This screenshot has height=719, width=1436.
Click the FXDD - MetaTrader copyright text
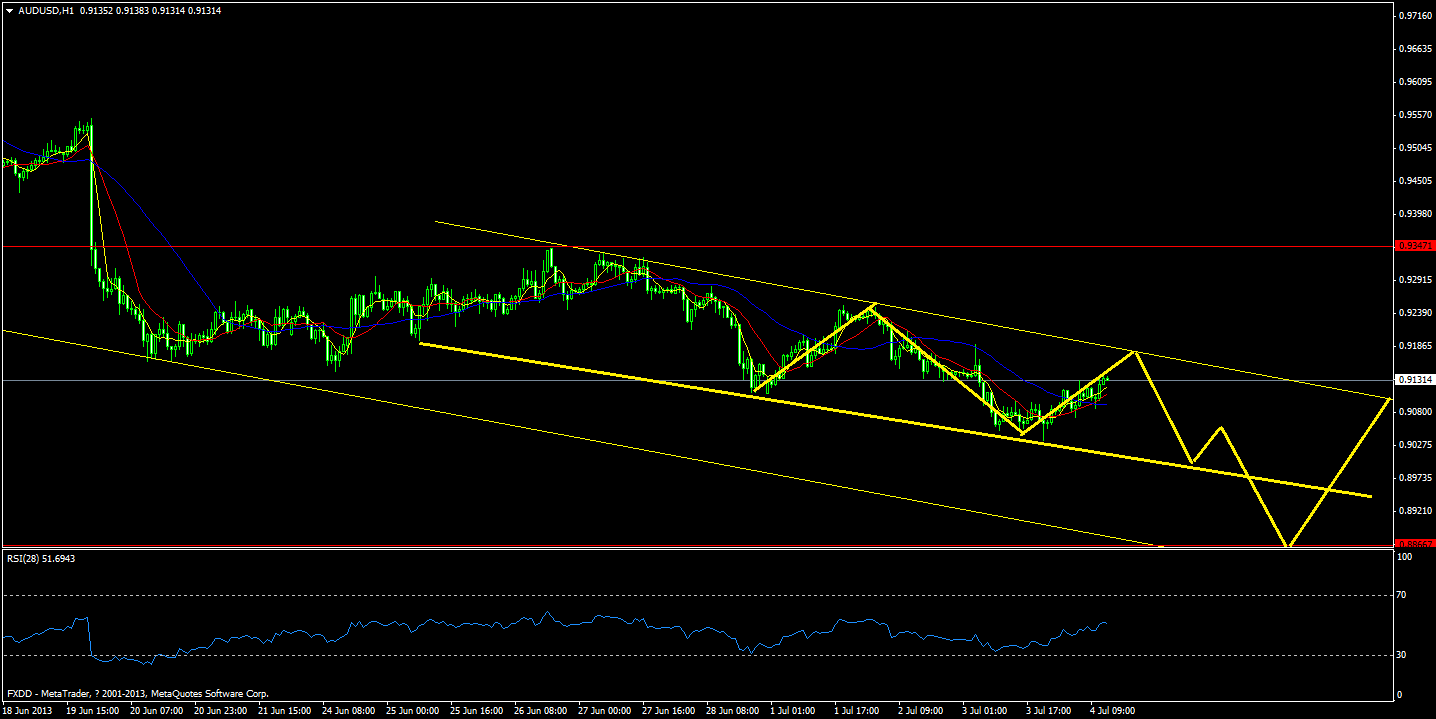pos(138,693)
